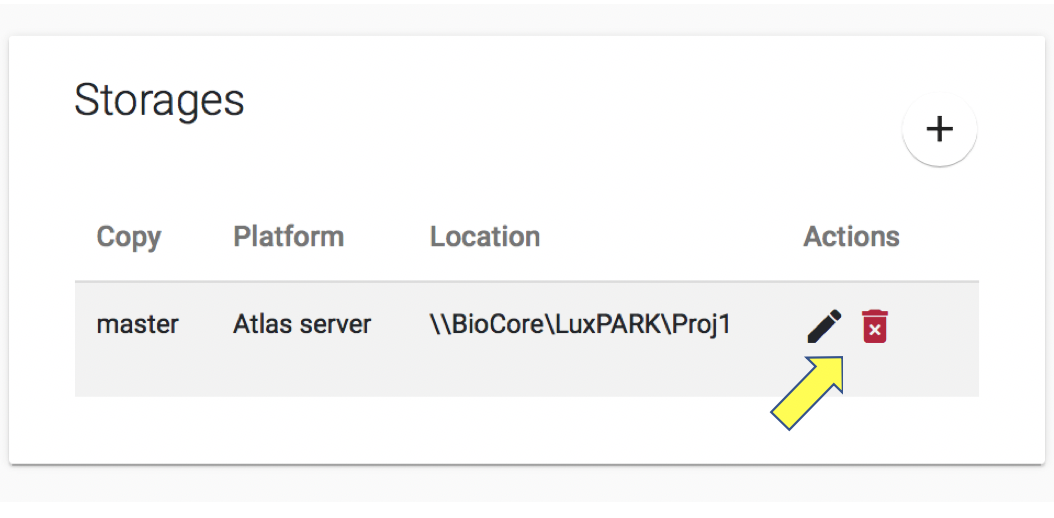The width and height of the screenshot is (1054, 518).
Task: Select the master copy cell
Action: [x=137, y=325]
